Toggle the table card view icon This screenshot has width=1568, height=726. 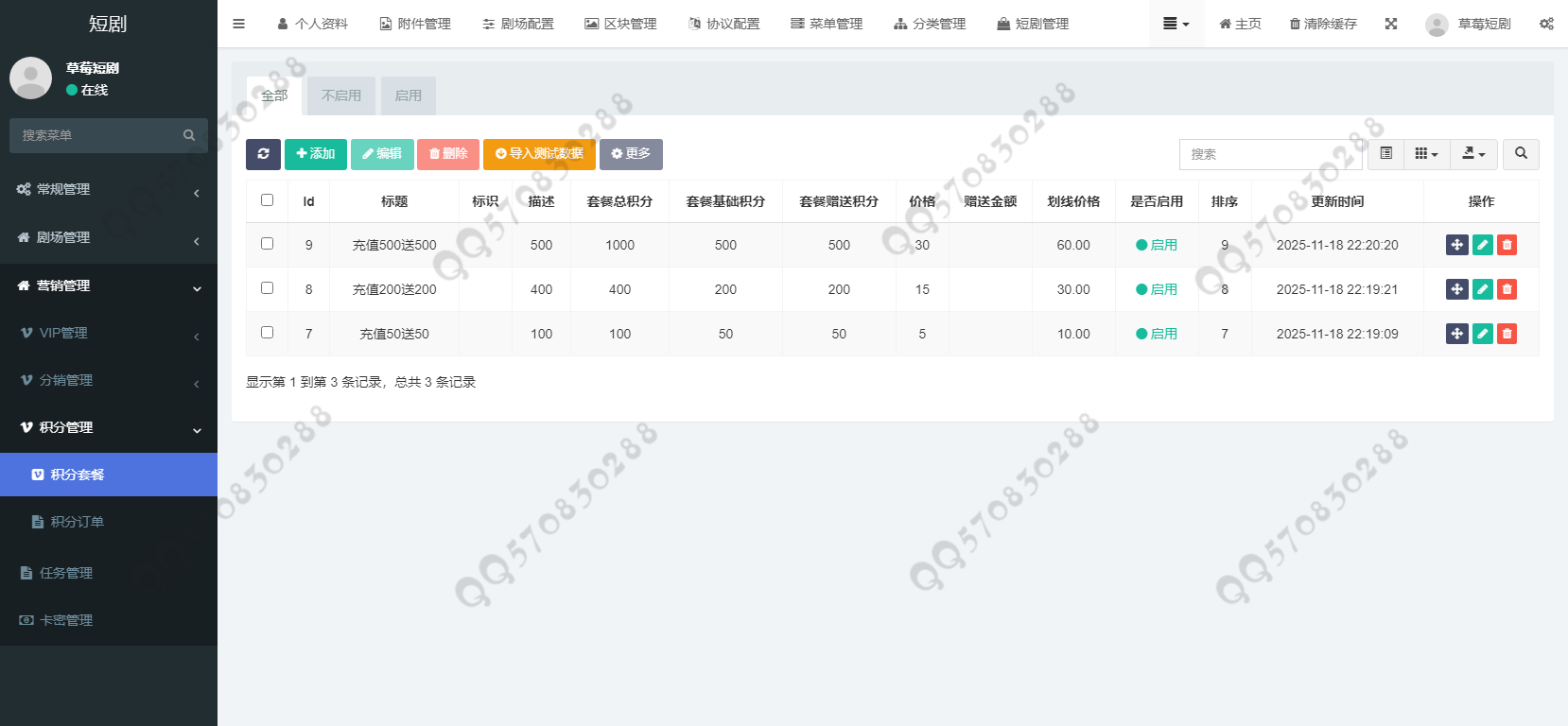(1386, 154)
